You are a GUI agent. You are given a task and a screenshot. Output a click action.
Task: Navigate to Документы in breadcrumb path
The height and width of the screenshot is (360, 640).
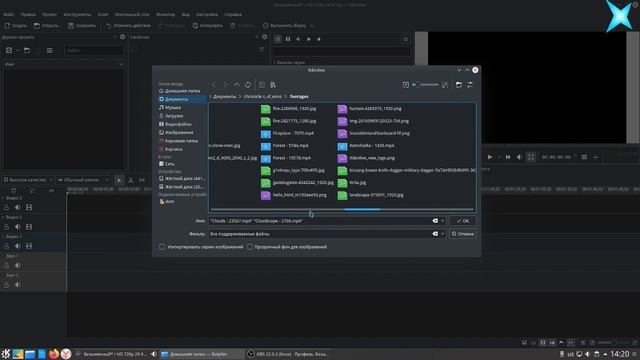click(x=224, y=97)
